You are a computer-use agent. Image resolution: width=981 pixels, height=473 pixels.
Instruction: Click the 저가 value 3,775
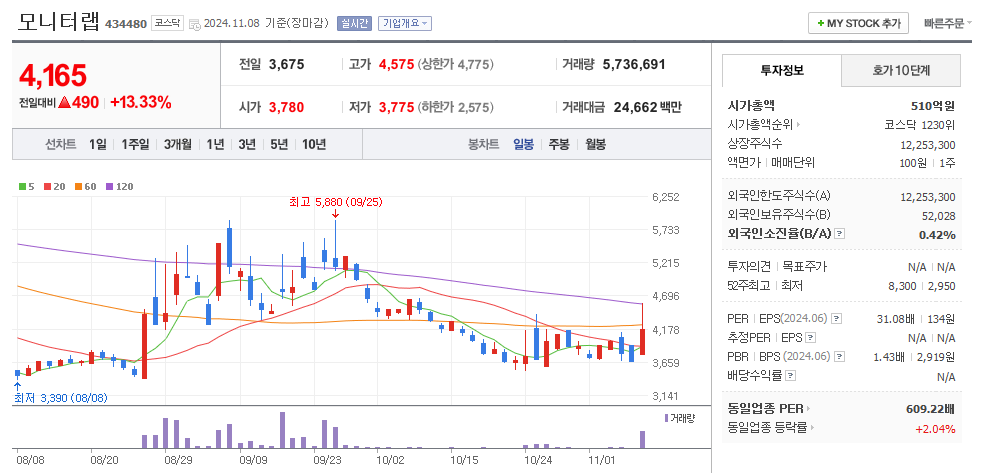click(x=396, y=107)
